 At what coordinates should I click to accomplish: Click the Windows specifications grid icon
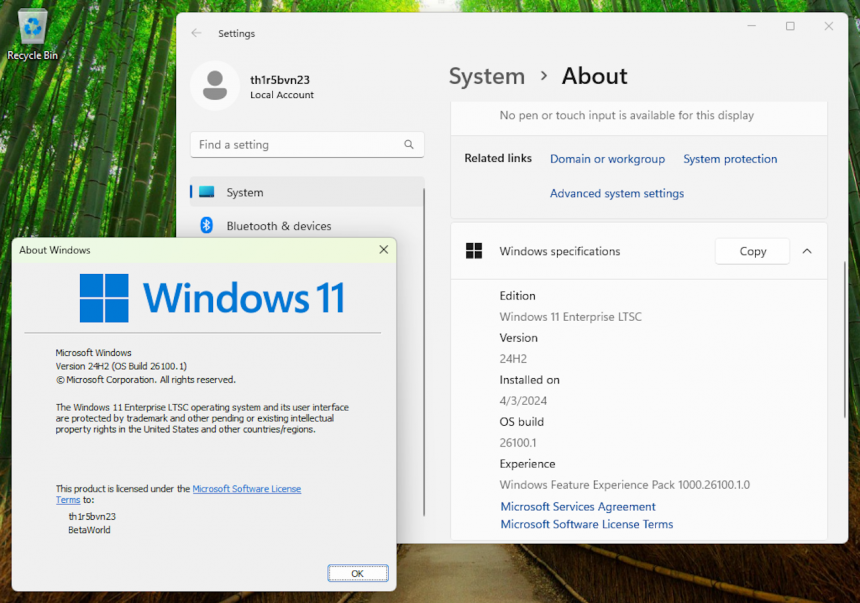(x=474, y=251)
